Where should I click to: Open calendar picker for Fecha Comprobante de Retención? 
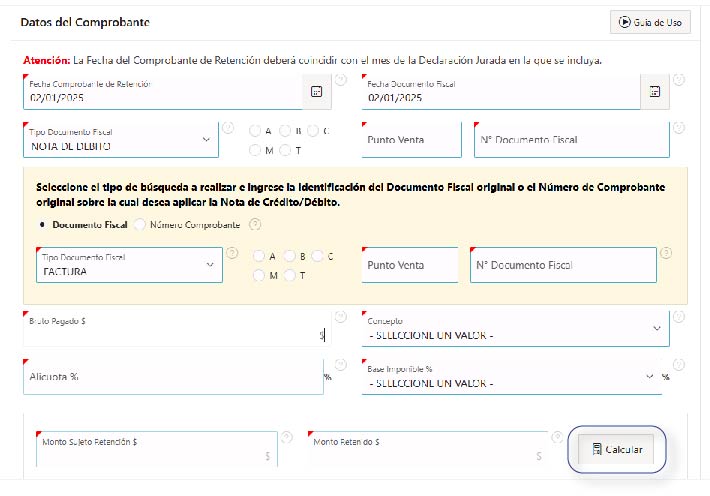pyautogui.click(x=316, y=92)
